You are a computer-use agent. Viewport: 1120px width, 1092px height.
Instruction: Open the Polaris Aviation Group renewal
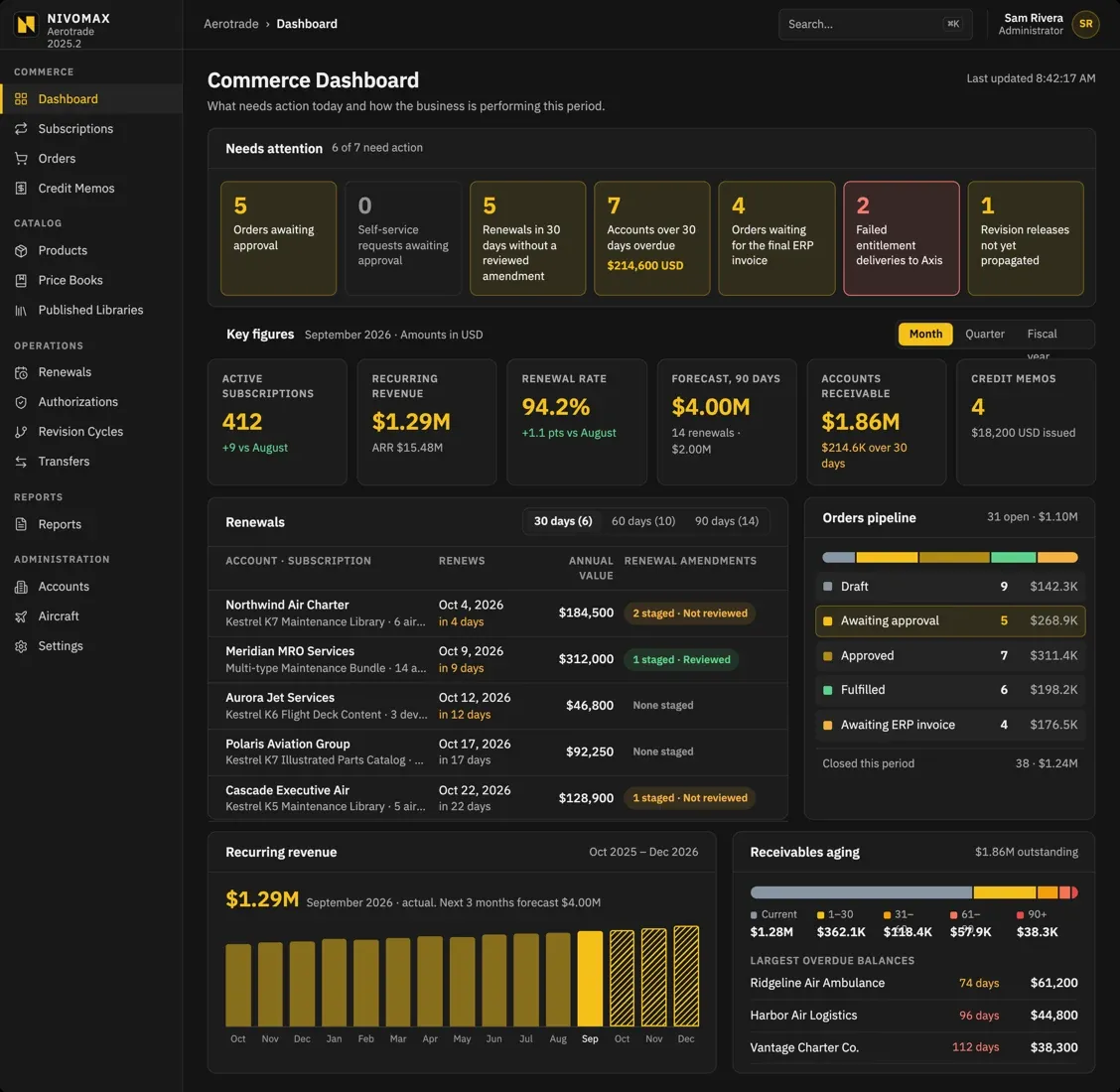coord(497,752)
